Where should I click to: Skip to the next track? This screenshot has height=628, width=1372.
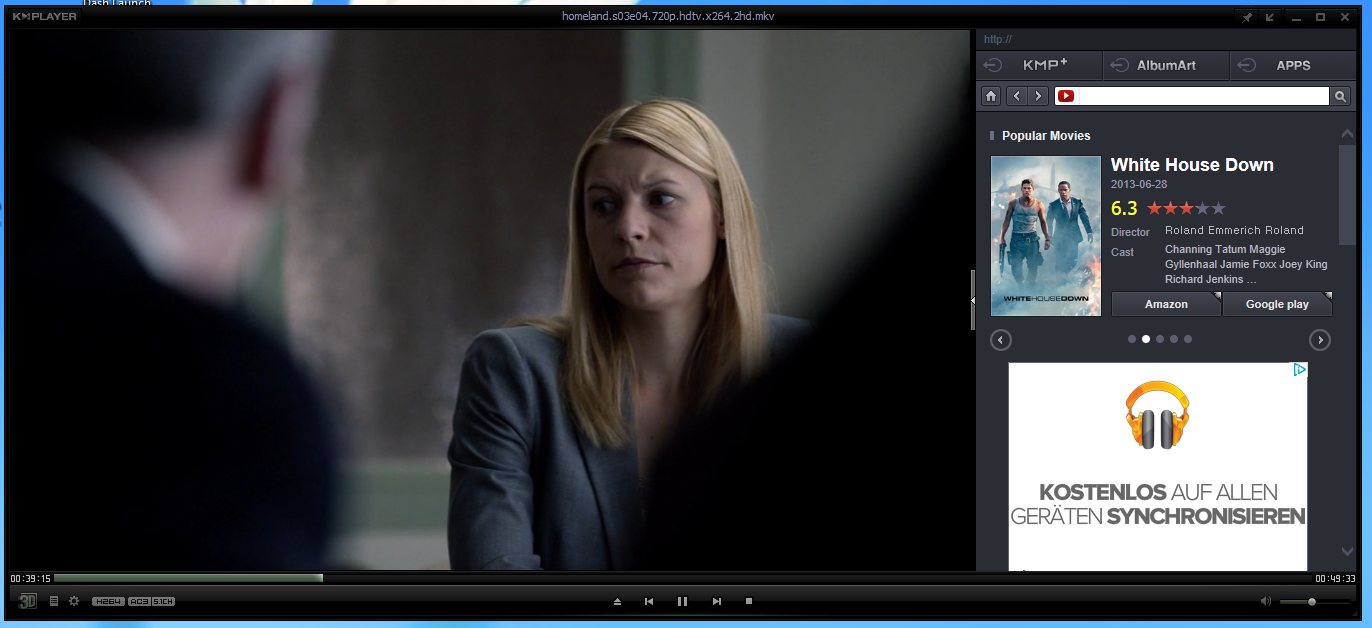716,601
